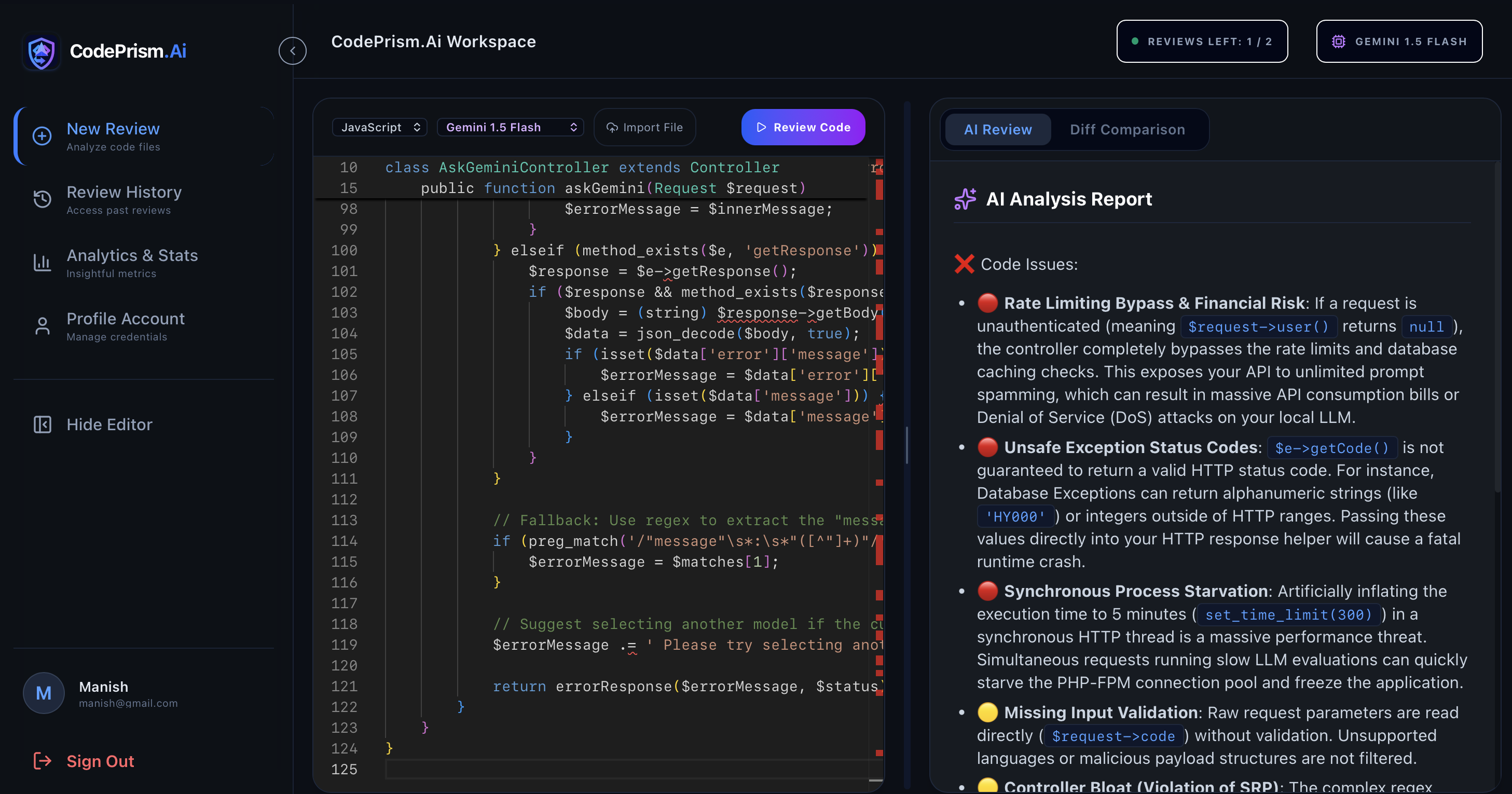Click the chip icon beside Gemini 1.5 Flash
Viewport: 1512px width, 794px height.
pos(1338,42)
